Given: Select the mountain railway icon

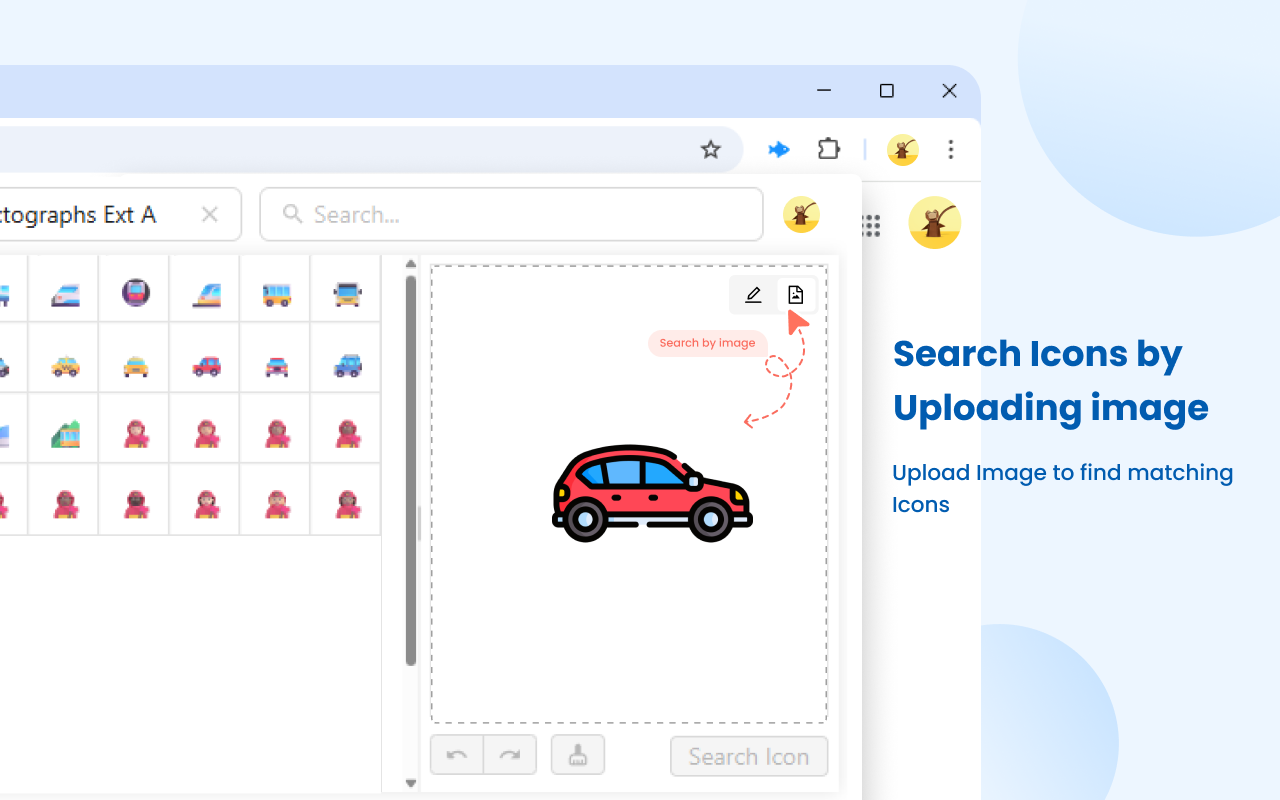Looking at the screenshot, I should (65, 434).
